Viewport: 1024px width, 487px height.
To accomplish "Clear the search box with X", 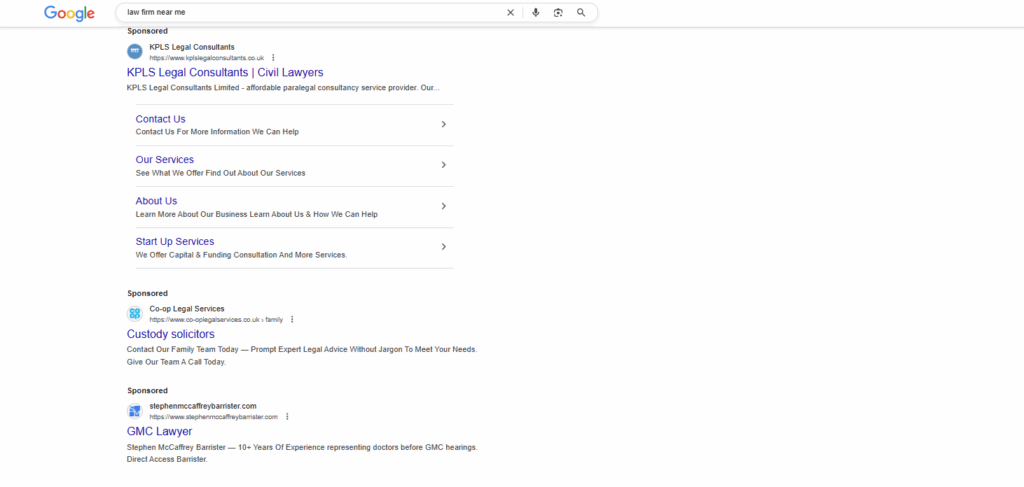I will coord(511,12).
